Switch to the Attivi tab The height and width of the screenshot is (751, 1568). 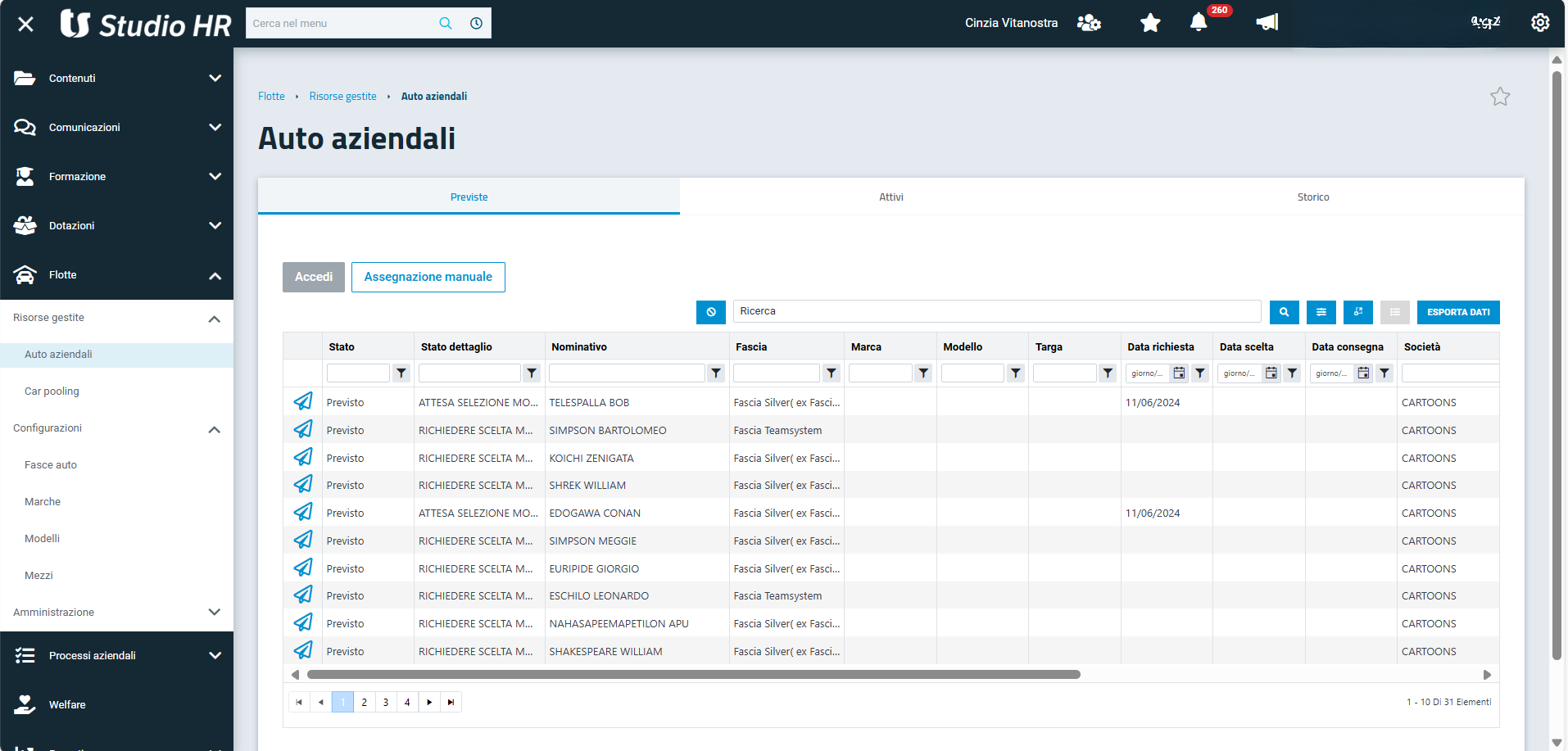pos(890,197)
